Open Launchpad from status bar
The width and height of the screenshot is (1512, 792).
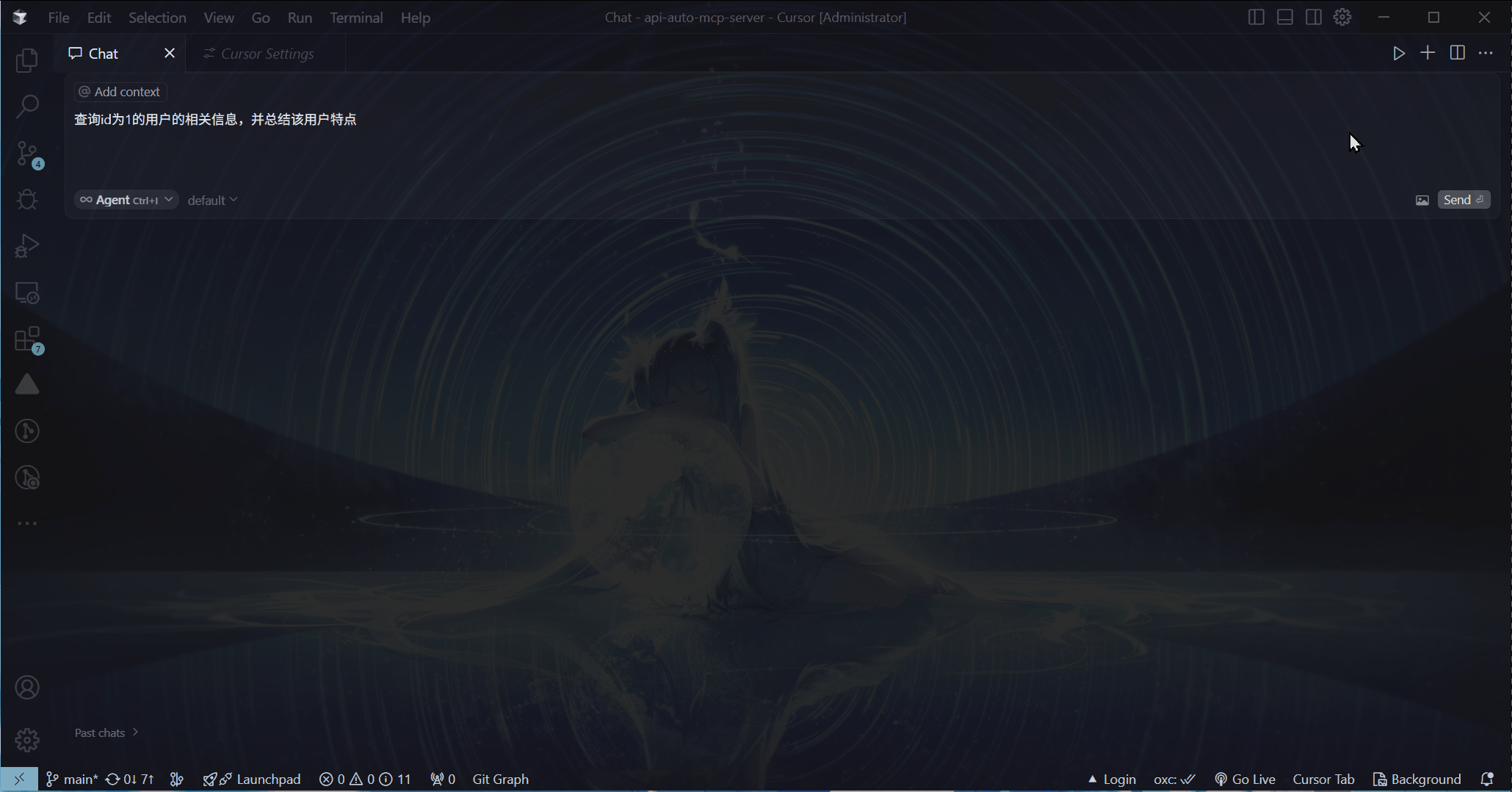coord(252,779)
